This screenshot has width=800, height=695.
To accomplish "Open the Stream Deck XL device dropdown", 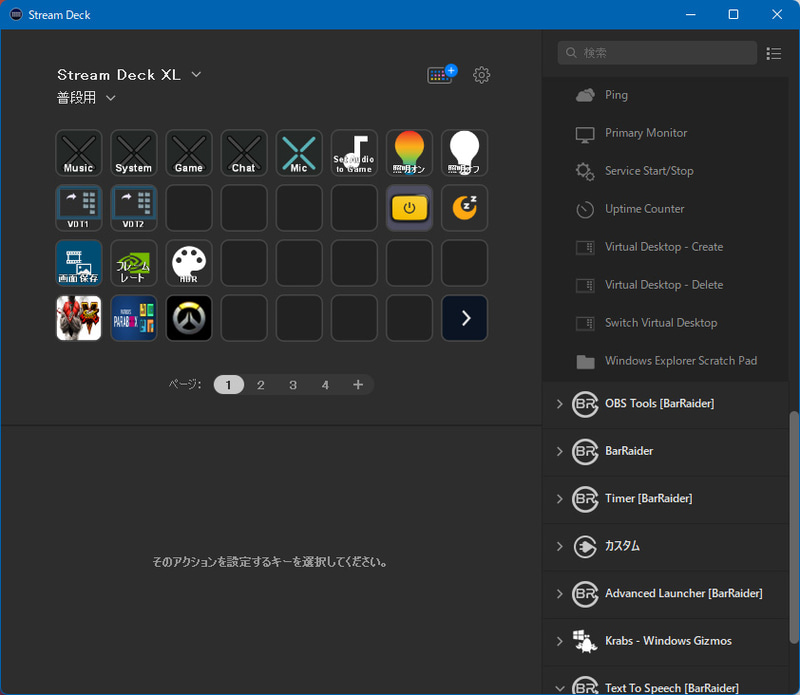I will pyautogui.click(x=196, y=74).
